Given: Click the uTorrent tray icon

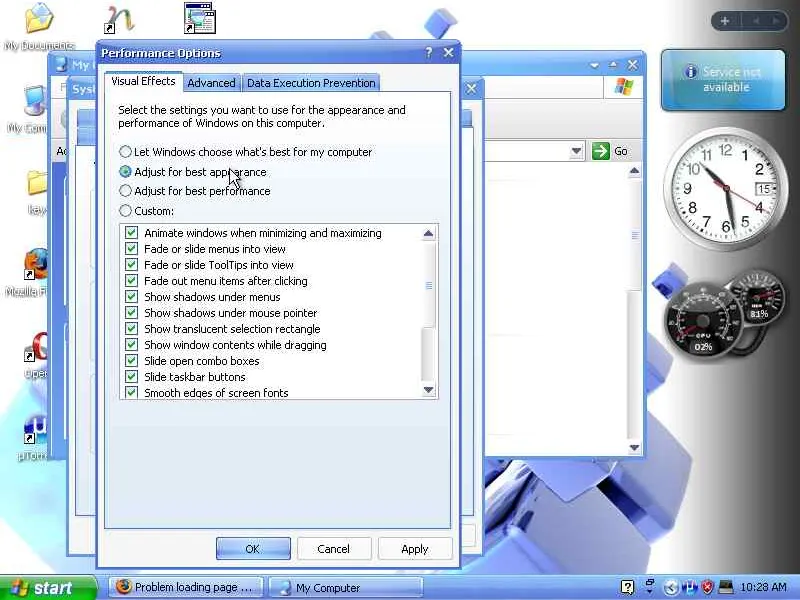Looking at the screenshot, I should tap(690, 587).
